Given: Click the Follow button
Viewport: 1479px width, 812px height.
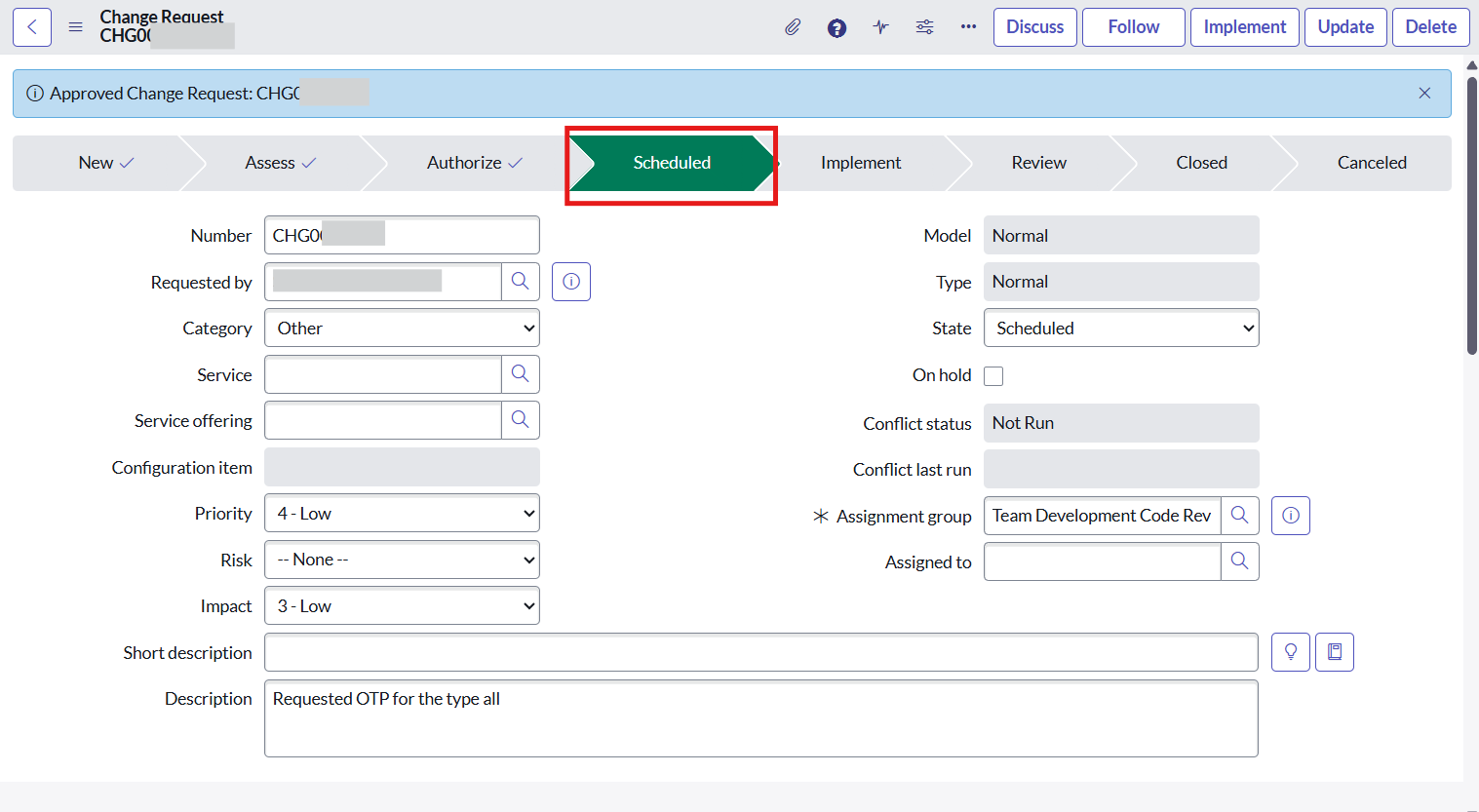Looking at the screenshot, I should point(1134,27).
